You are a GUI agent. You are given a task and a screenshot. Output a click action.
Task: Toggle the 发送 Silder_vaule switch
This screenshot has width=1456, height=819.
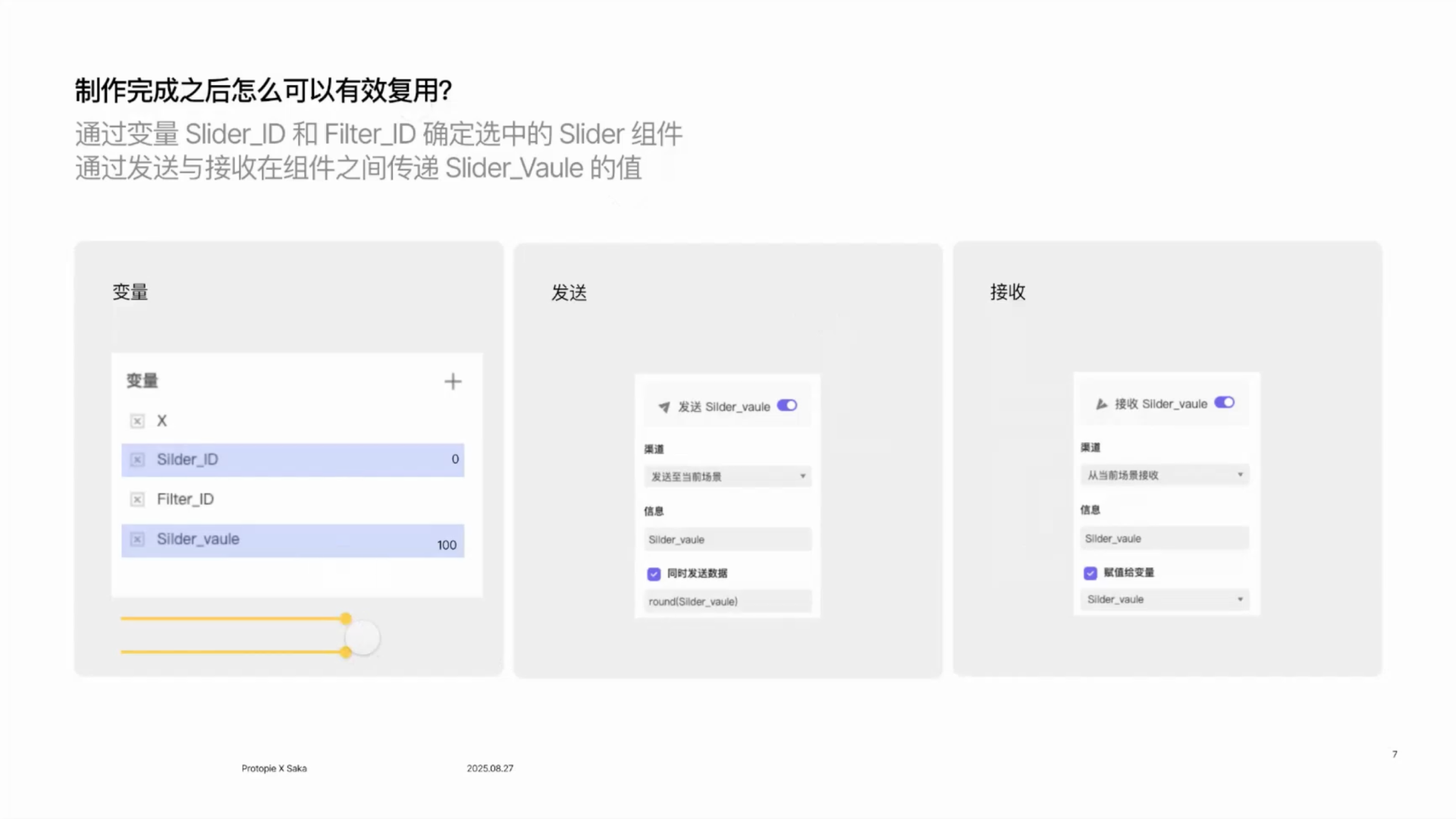tap(787, 406)
